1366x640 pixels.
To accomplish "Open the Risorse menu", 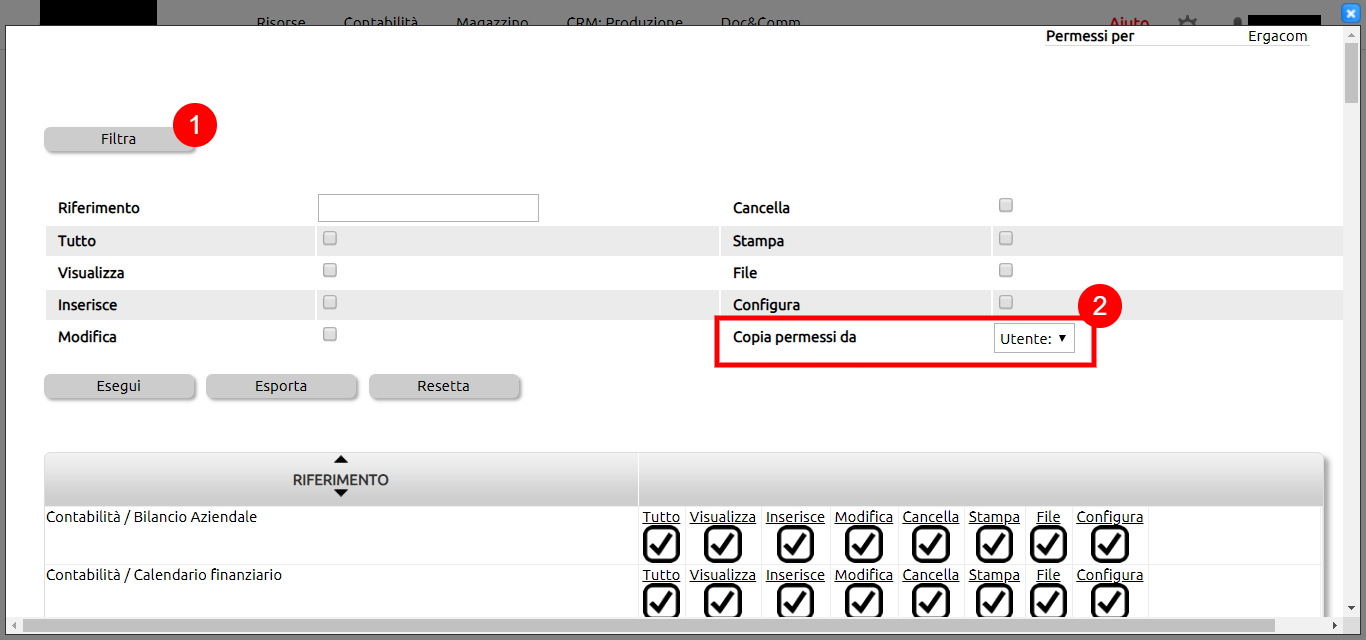I will [x=281, y=21].
